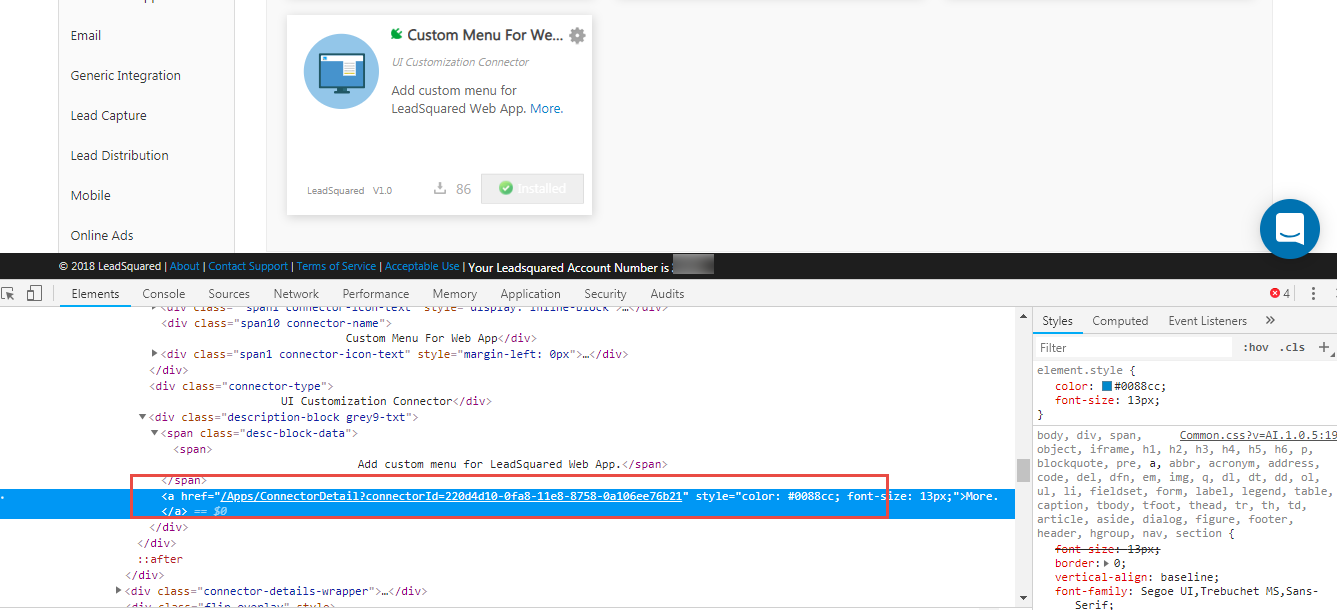Select the Email category in the sidebar
Screen dimensions: 1337x610
86,35
